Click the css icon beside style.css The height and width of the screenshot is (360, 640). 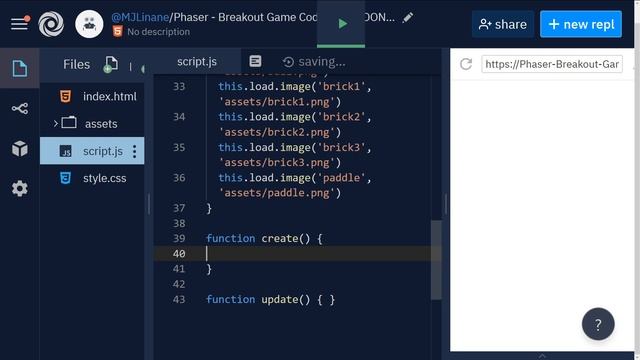[65, 178]
